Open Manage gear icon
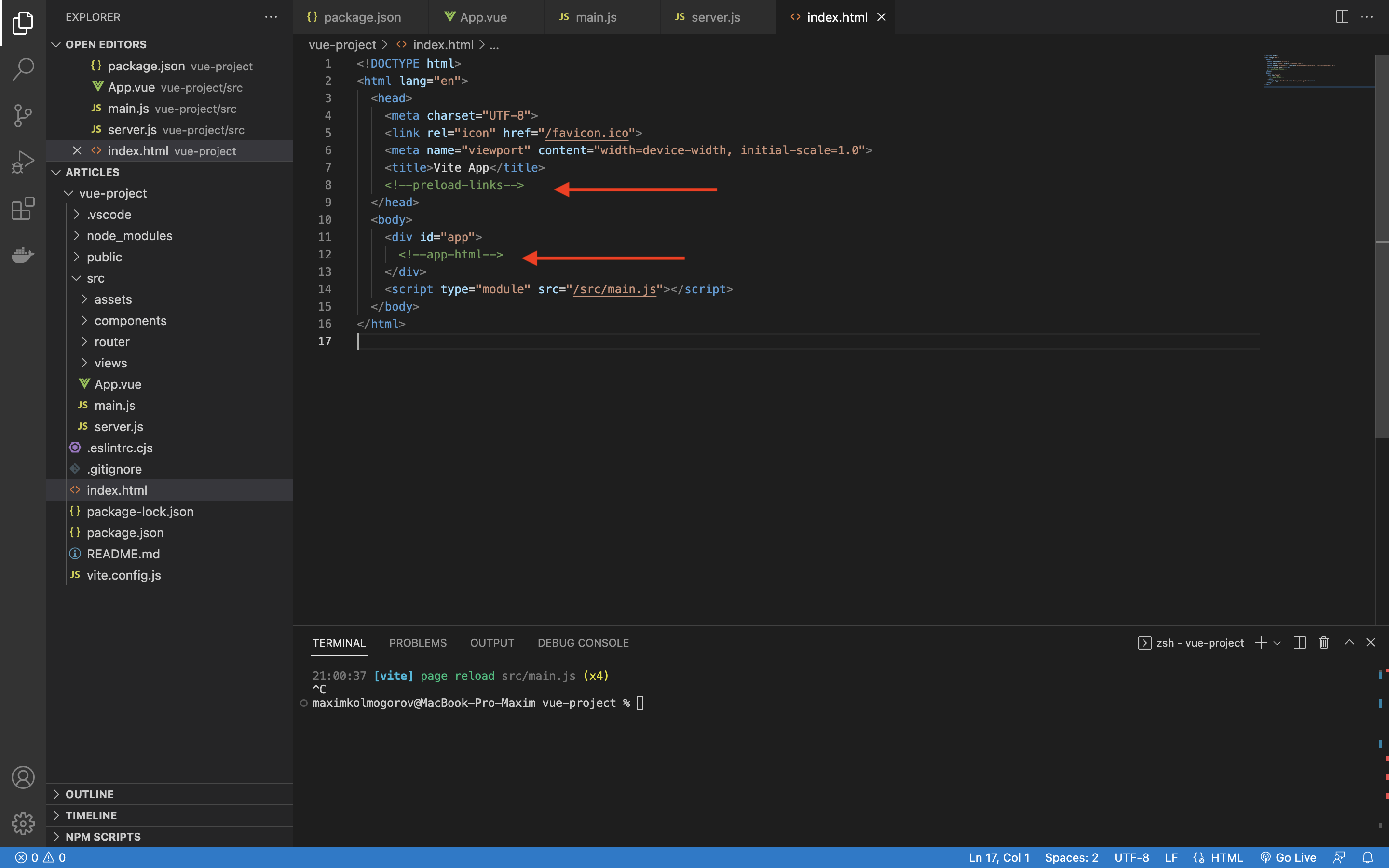1389x868 pixels. pos(23,823)
